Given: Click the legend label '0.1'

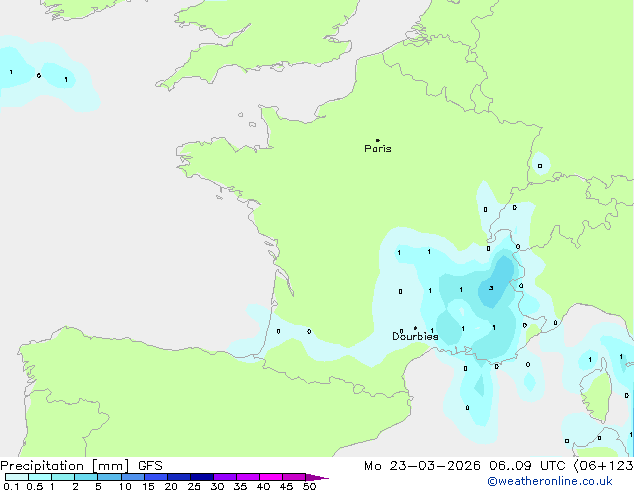Looking at the screenshot, I should pyautogui.click(x=11, y=486).
